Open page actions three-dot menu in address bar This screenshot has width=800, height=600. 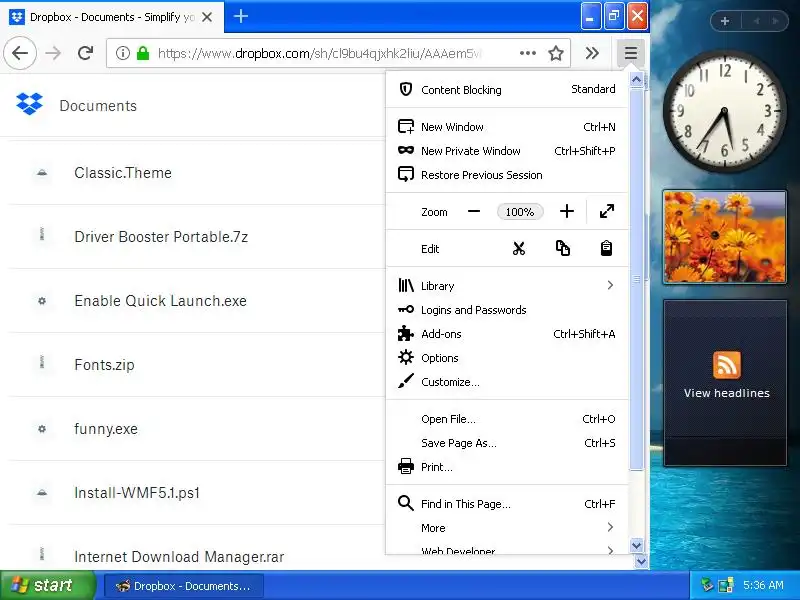pos(528,53)
